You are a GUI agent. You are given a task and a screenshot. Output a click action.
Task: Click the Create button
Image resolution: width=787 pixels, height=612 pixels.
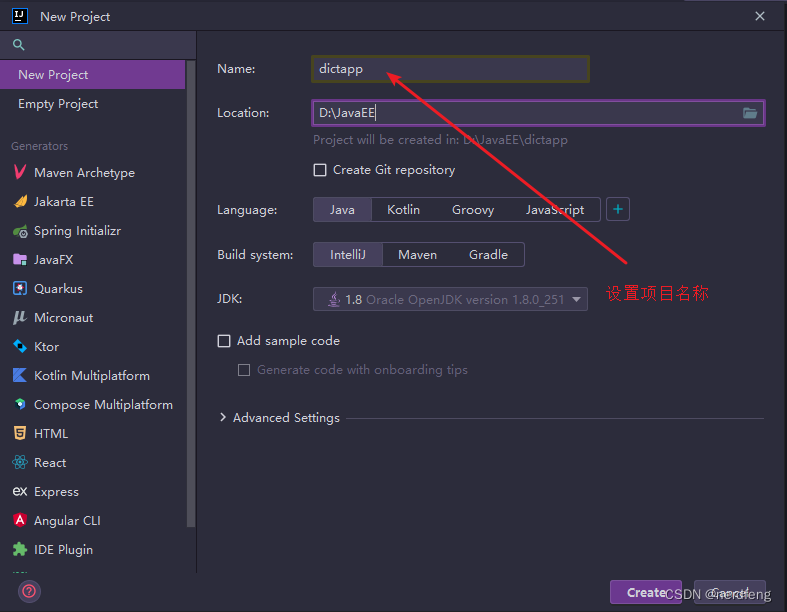(646, 592)
